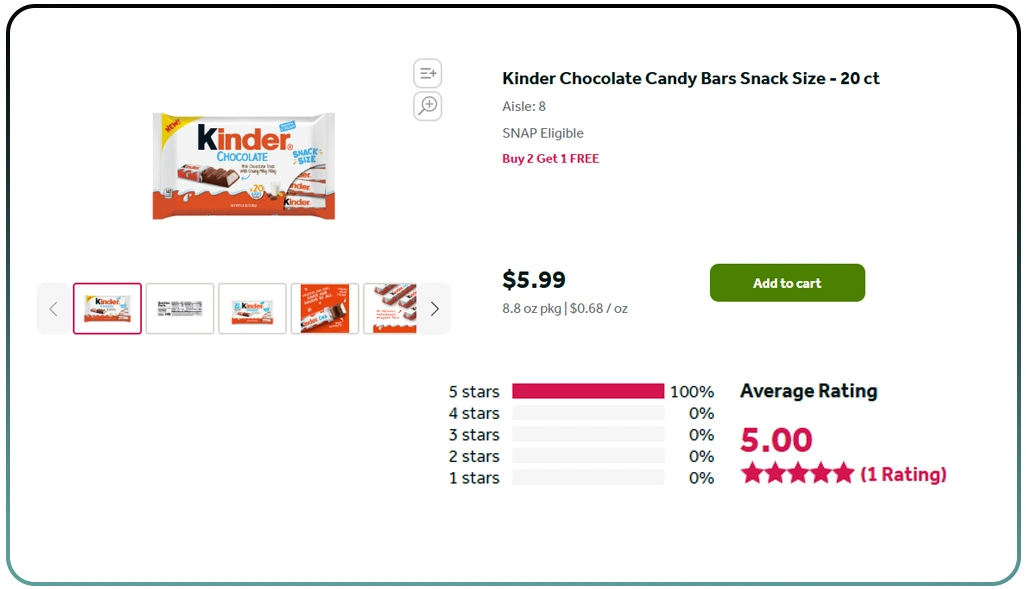Click the five pink rating stars
The width and height of the screenshot is (1026, 589).
[797, 473]
